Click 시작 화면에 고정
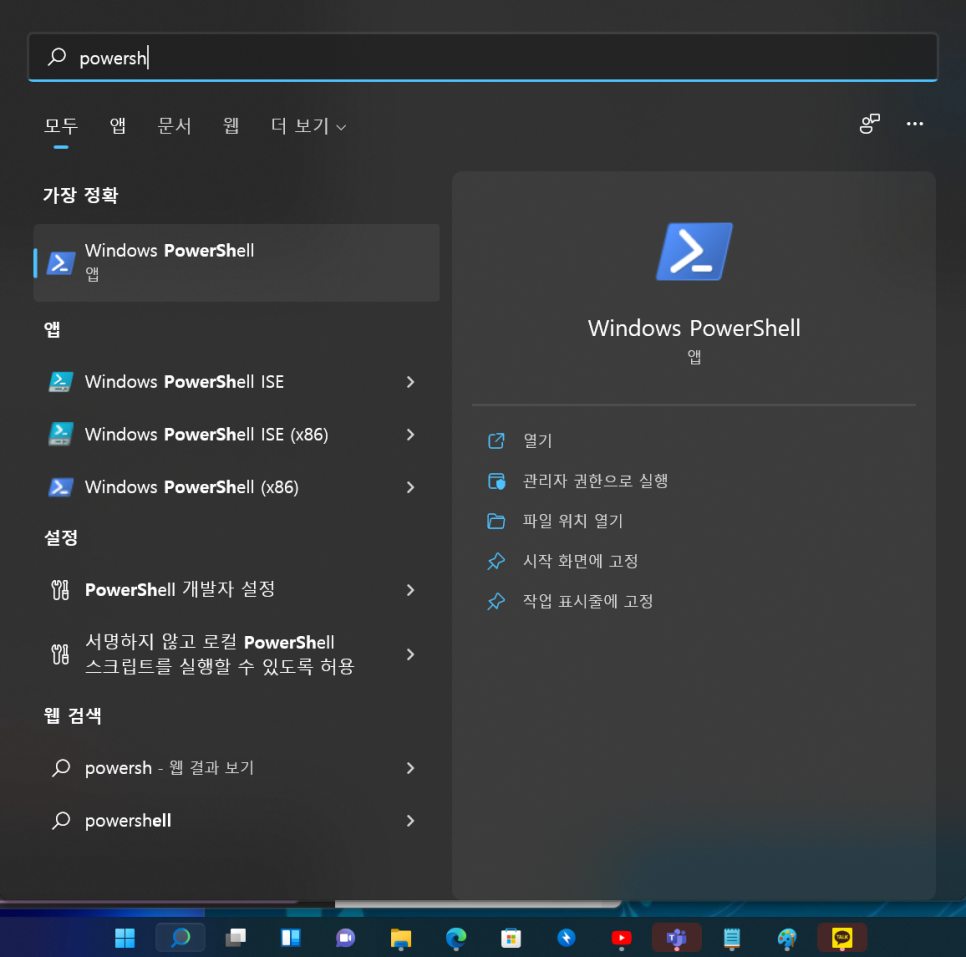Viewport: 966px width, 957px height. coord(580,561)
